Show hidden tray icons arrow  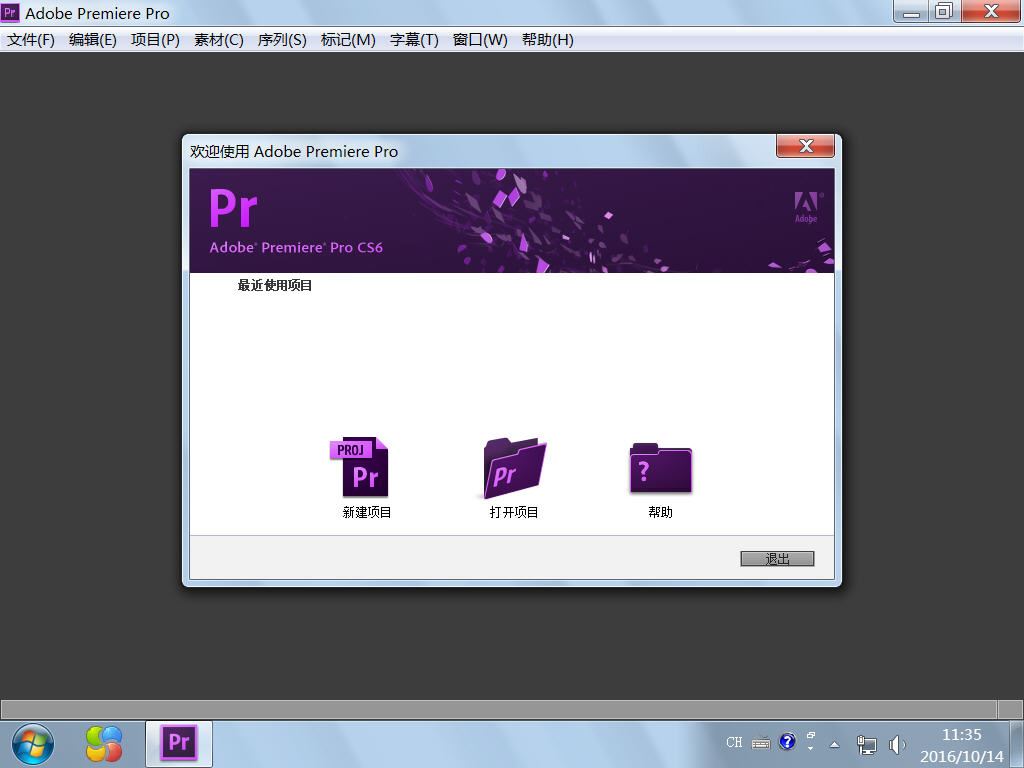835,744
